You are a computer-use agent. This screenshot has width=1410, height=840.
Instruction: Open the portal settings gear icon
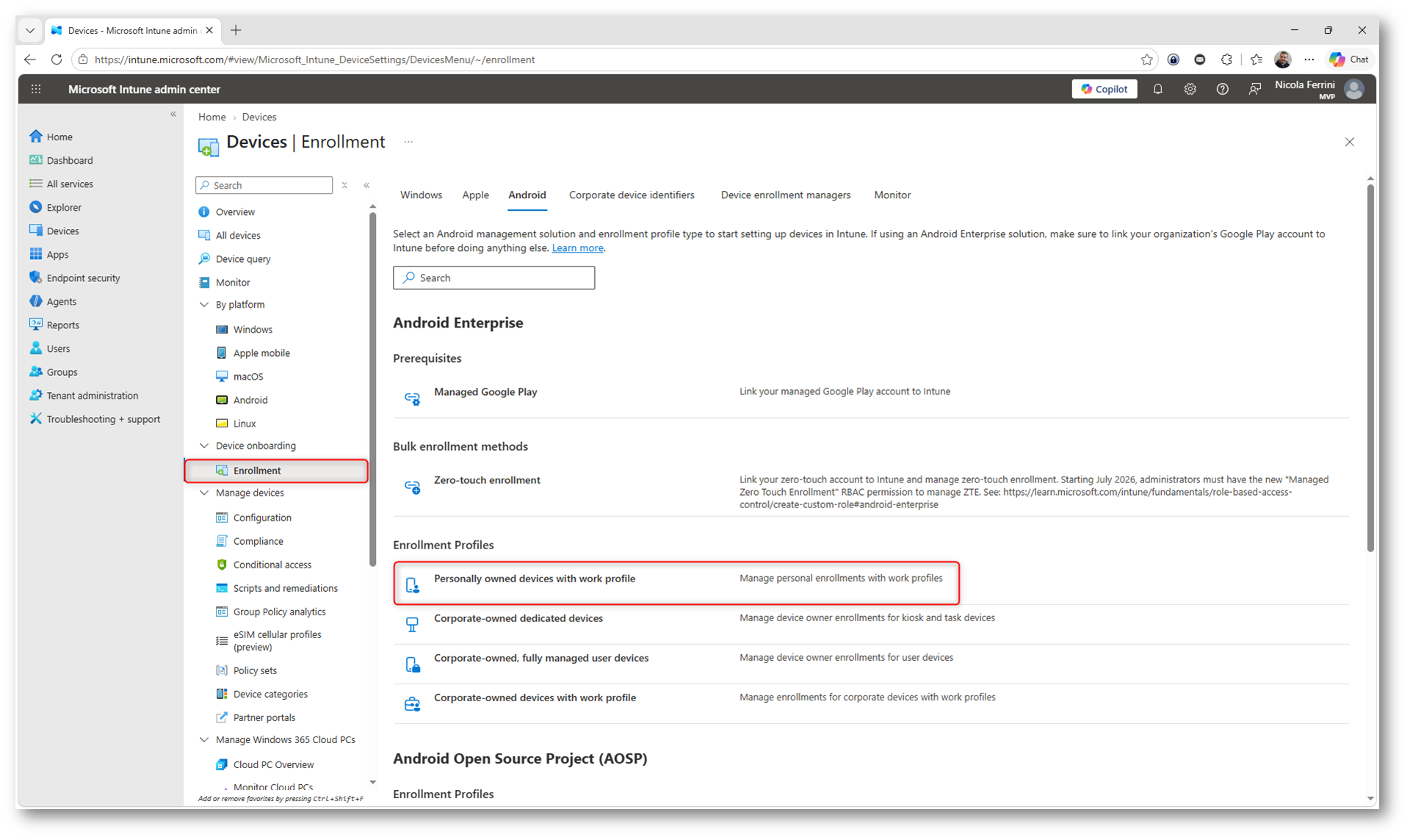(x=1190, y=89)
